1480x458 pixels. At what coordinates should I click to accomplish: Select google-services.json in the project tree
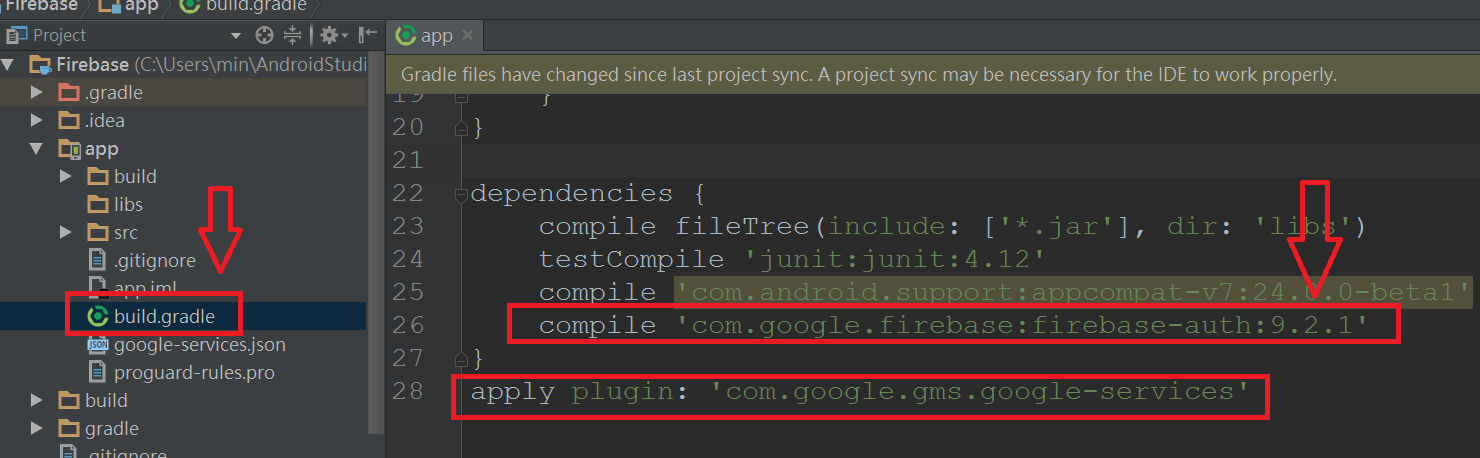coord(200,345)
